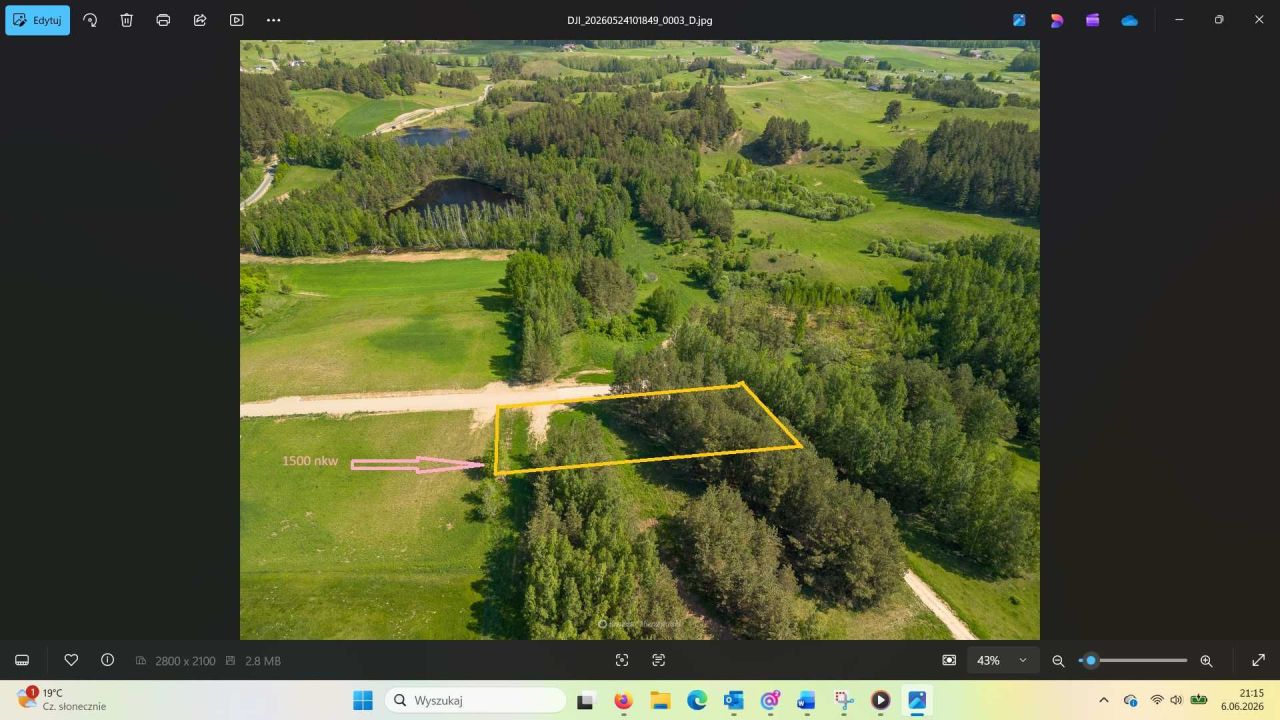Screen dimensions: 1280x720
Task: Launch Microsoft Designer from the title bar
Action: 1056,20
